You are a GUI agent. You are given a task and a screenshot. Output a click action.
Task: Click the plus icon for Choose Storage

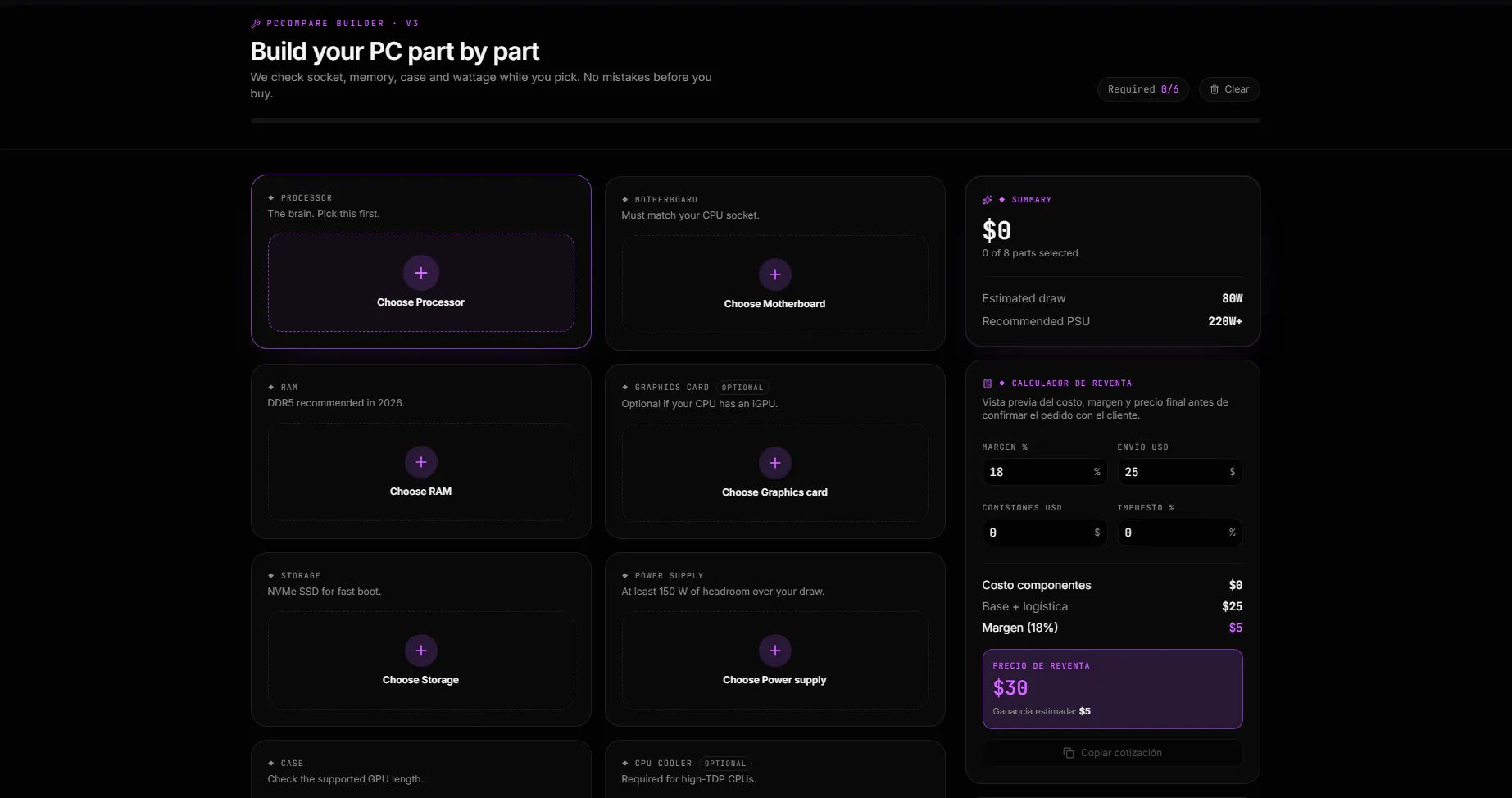click(x=420, y=651)
